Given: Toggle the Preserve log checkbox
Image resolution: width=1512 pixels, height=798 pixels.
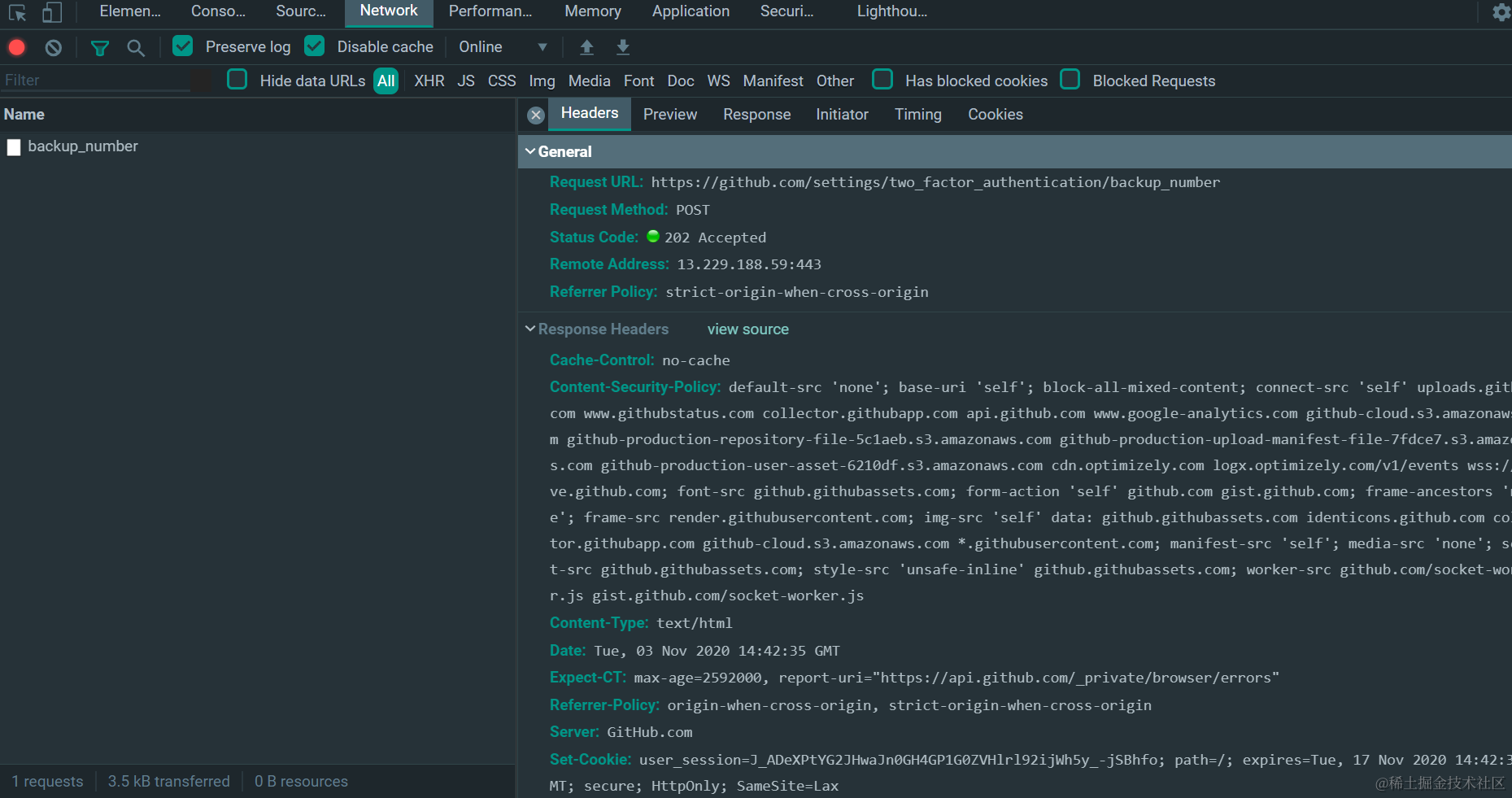Looking at the screenshot, I should (183, 46).
